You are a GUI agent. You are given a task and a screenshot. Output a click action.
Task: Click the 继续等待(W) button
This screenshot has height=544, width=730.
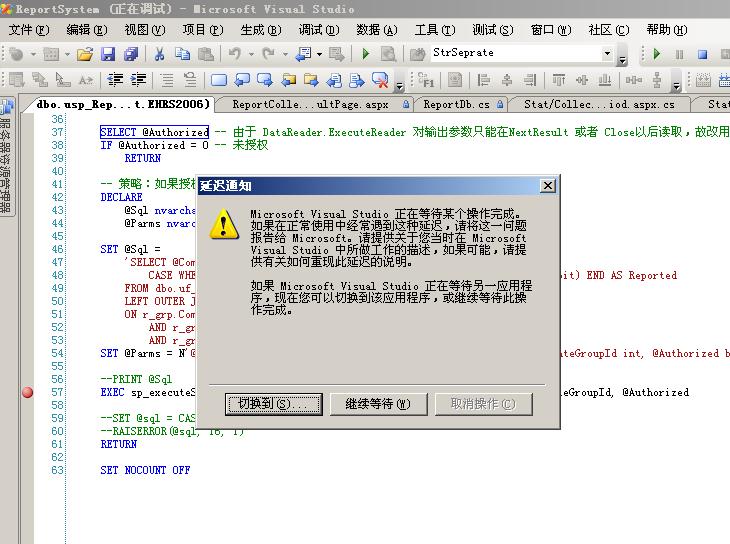click(378, 404)
